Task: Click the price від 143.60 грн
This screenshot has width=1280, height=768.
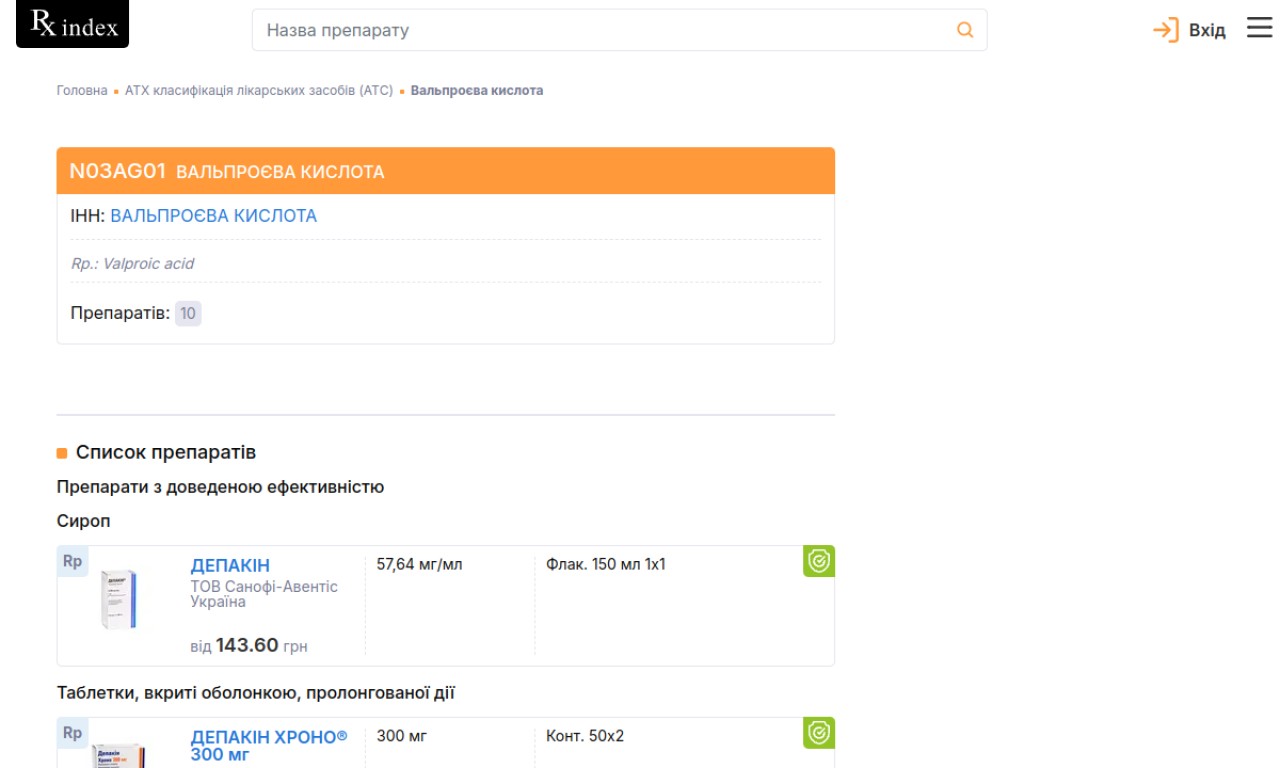Action: tap(249, 645)
